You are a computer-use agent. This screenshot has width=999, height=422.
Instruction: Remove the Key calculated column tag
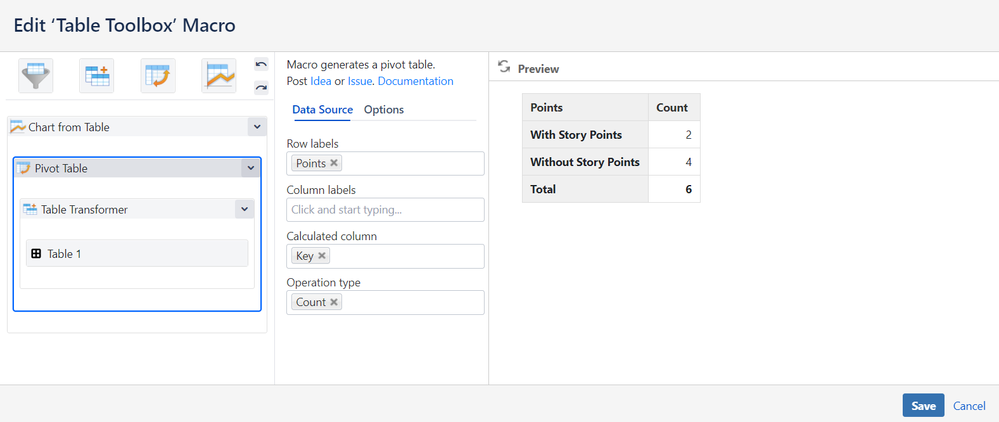322,256
